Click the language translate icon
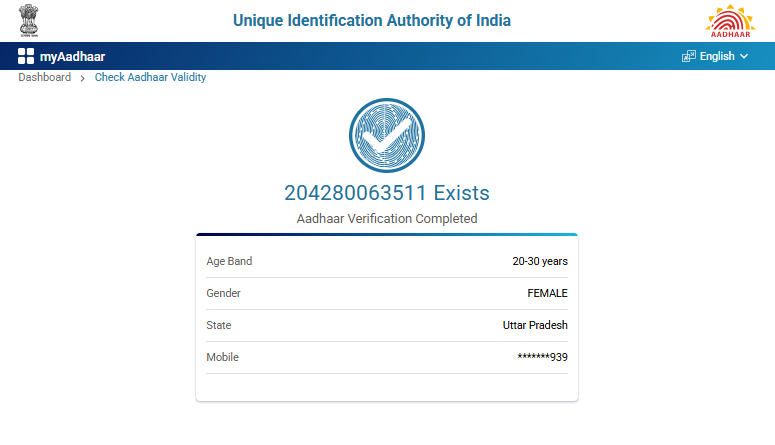The image size is (775, 445). click(688, 56)
